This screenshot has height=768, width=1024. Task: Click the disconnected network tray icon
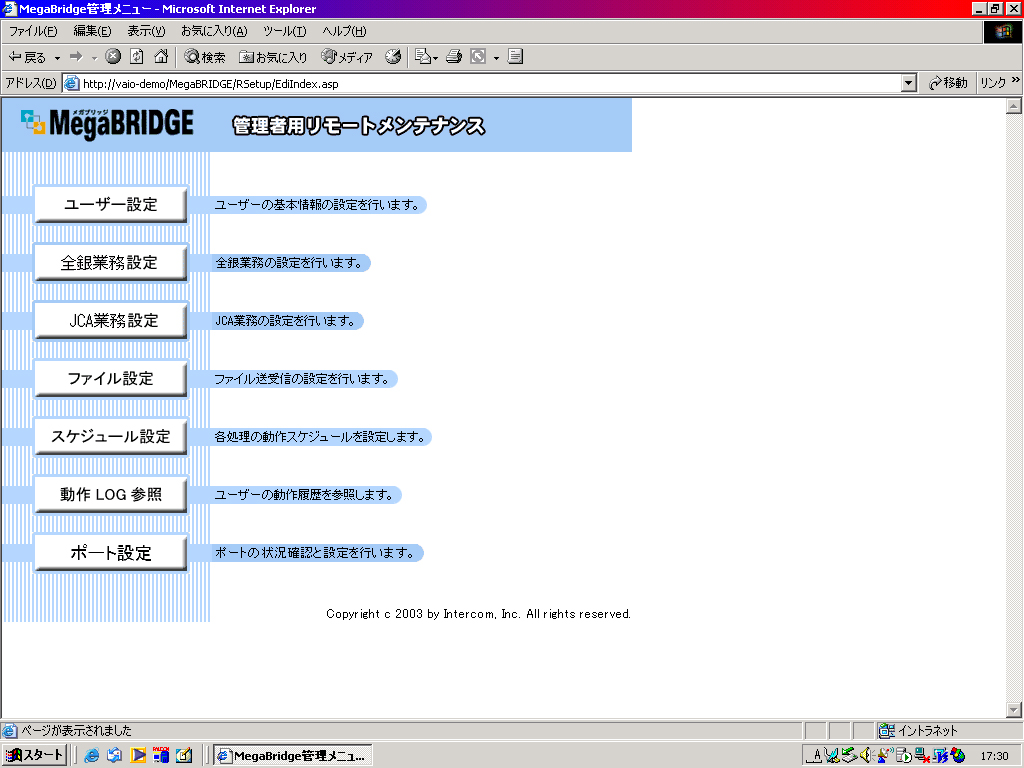click(922, 756)
